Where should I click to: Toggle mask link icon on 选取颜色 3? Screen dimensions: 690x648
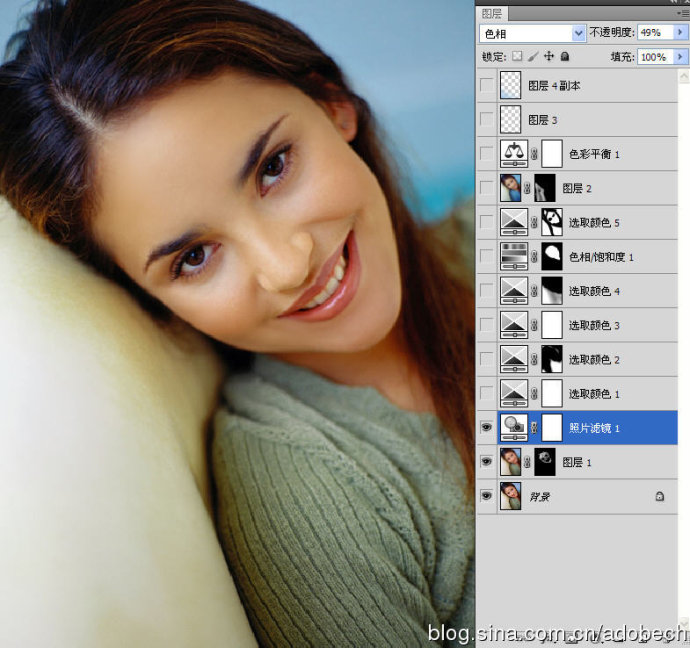[534, 325]
